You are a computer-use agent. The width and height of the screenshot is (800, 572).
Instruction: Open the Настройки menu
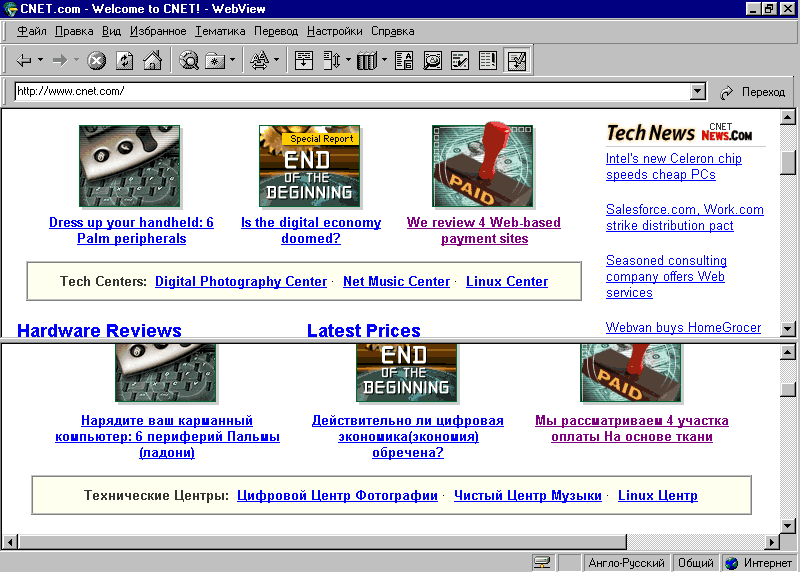pyautogui.click(x=334, y=31)
